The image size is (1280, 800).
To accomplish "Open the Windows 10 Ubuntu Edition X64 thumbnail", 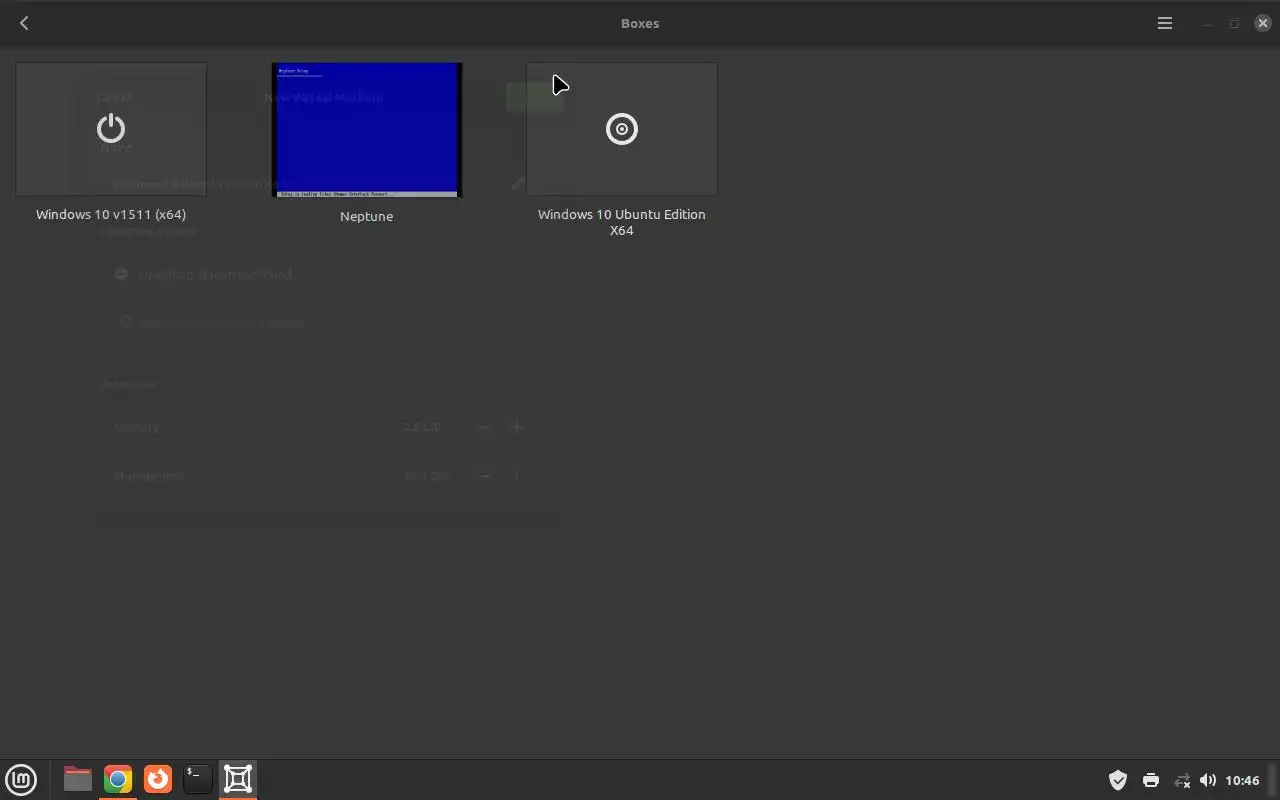I will click(622, 129).
